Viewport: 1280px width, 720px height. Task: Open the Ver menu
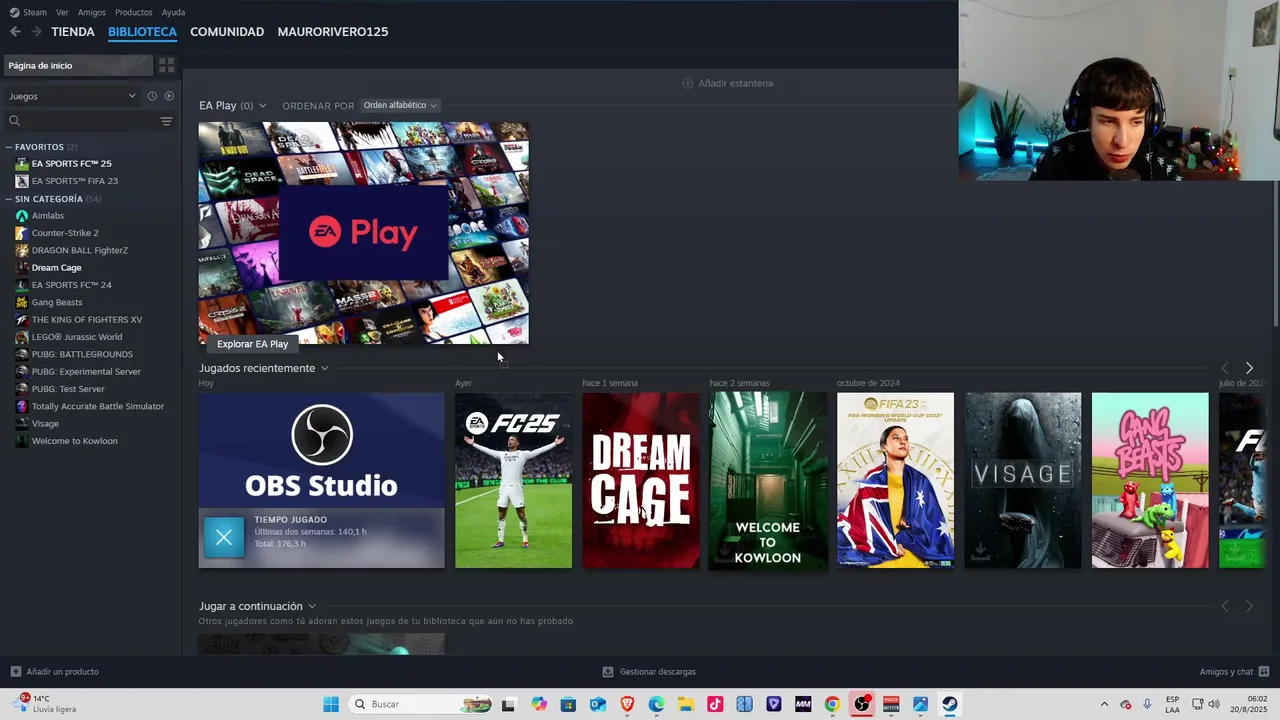[x=62, y=12]
